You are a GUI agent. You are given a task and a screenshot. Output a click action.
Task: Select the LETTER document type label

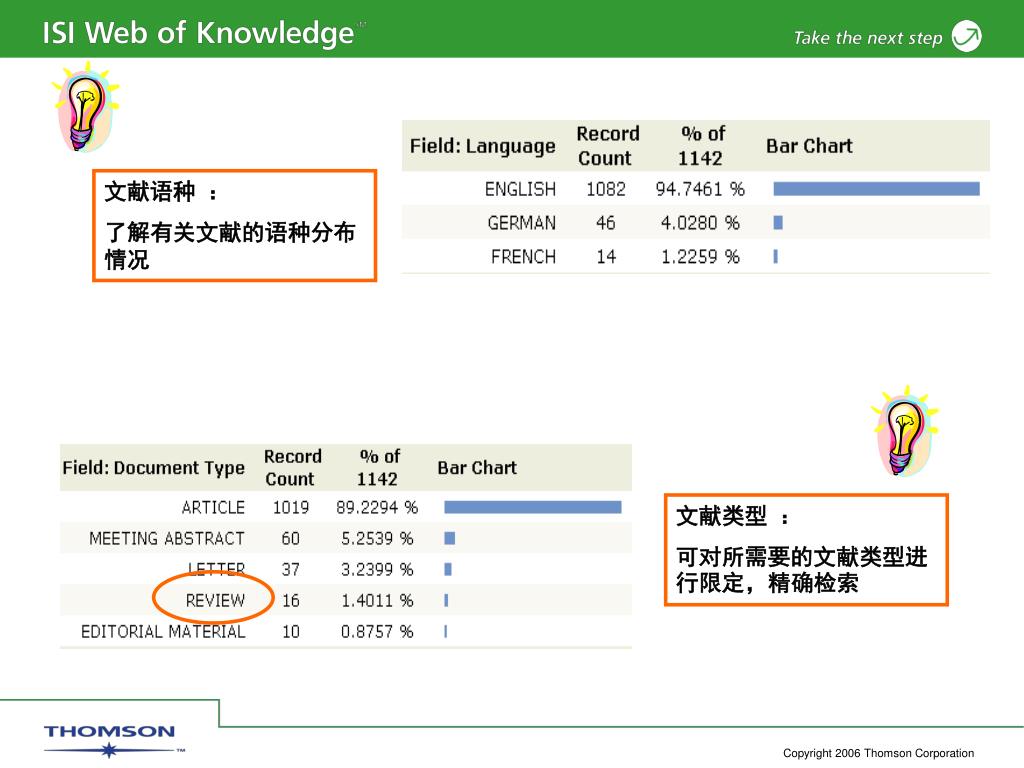click(x=216, y=569)
